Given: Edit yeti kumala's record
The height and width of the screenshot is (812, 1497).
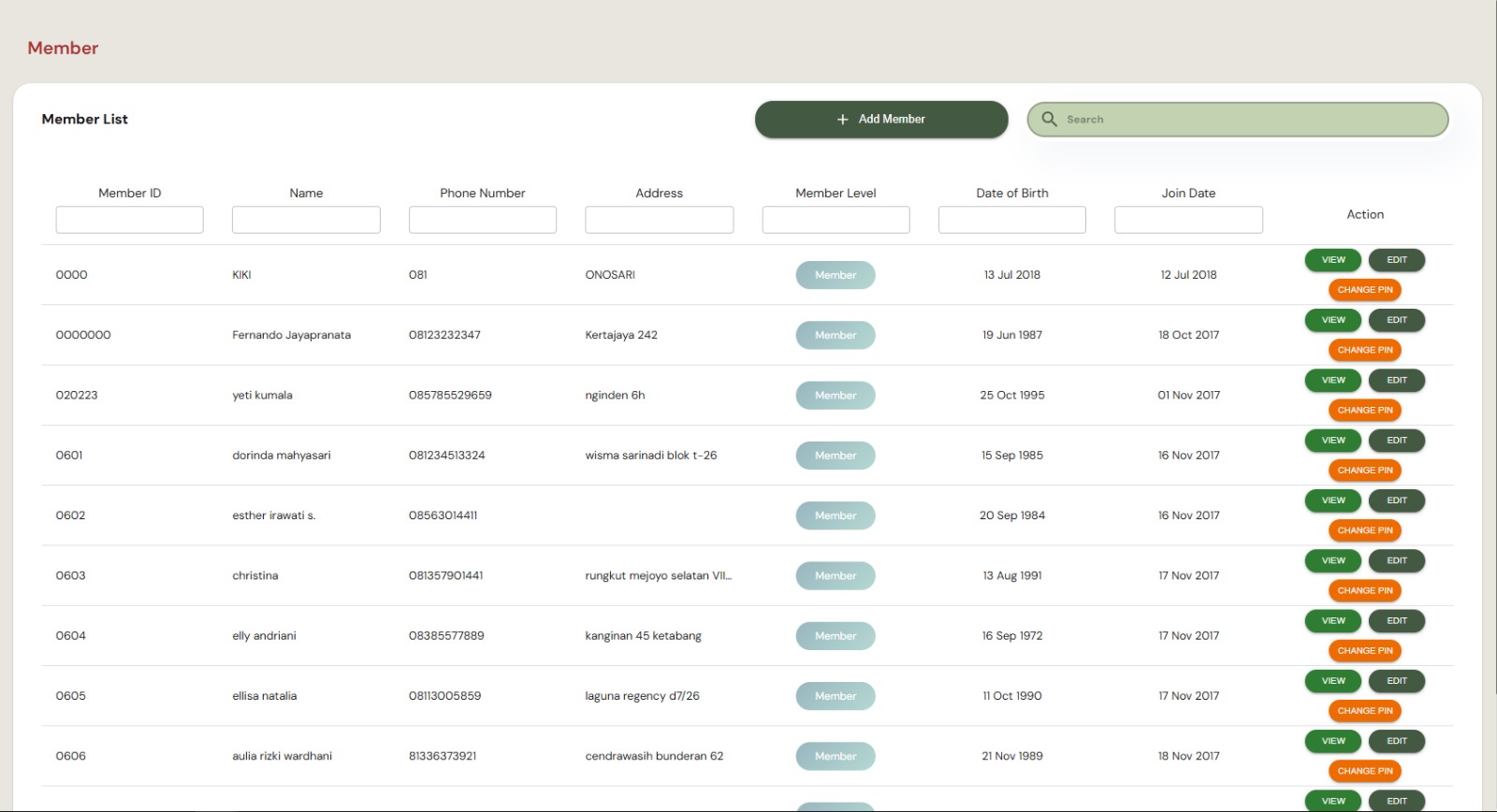Looking at the screenshot, I should (x=1397, y=380).
